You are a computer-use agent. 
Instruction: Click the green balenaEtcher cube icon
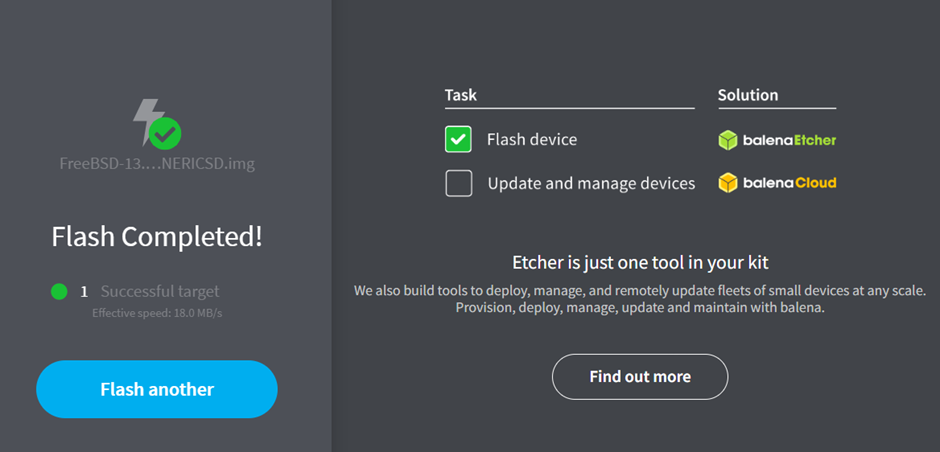(727, 140)
